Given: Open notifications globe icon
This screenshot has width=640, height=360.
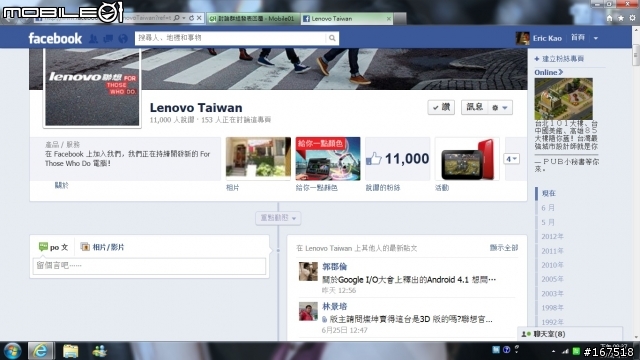Looking at the screenshot, I should coord(123,38).
